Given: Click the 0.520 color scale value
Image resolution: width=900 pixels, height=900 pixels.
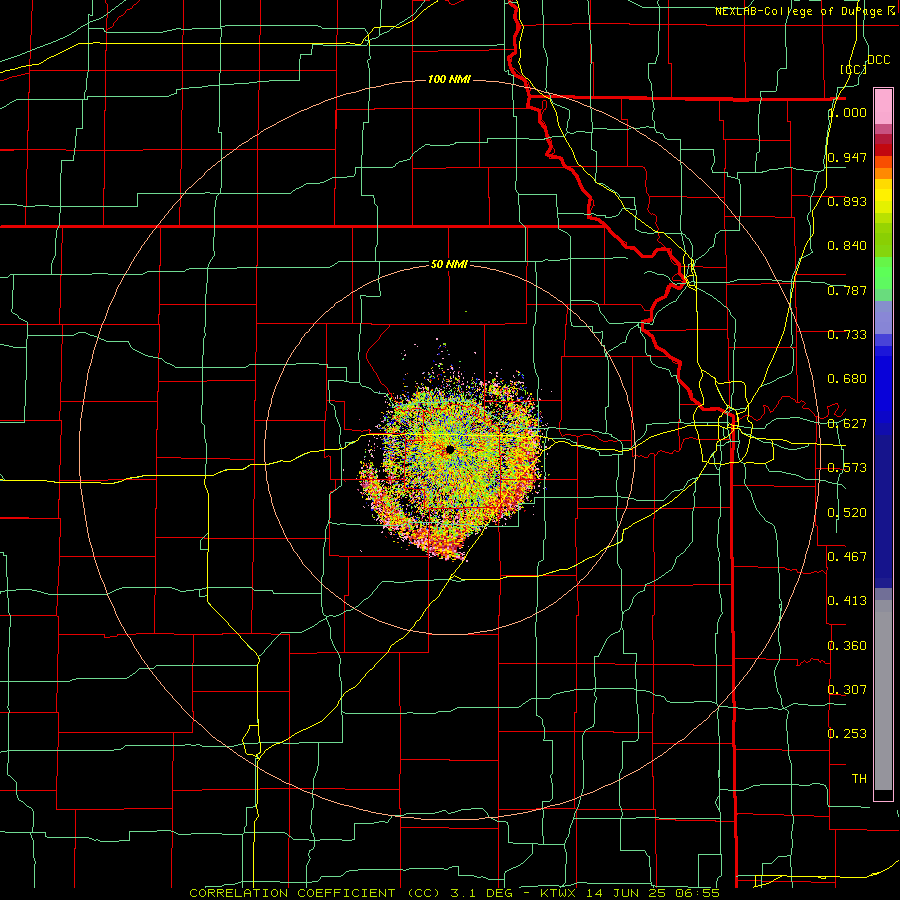Looking at the screenshot, I should [x=848, y=513].
